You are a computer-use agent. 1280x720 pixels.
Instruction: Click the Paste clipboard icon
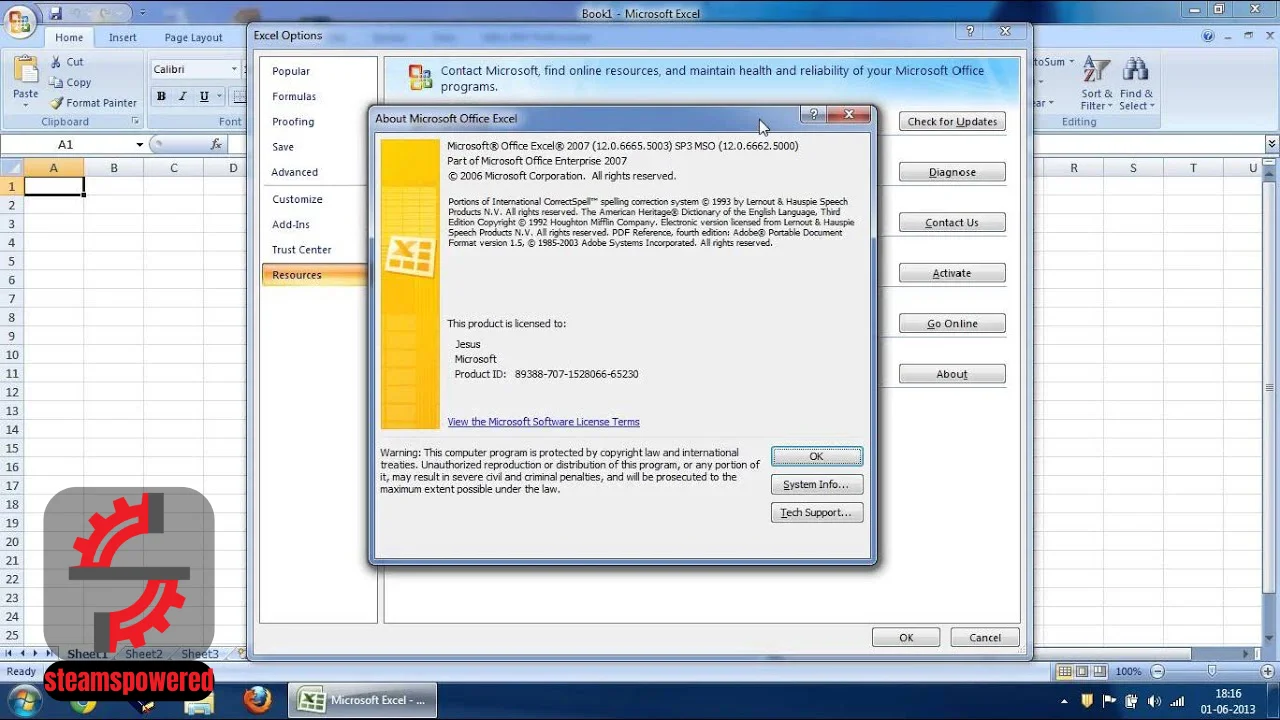tap(26, 70)
